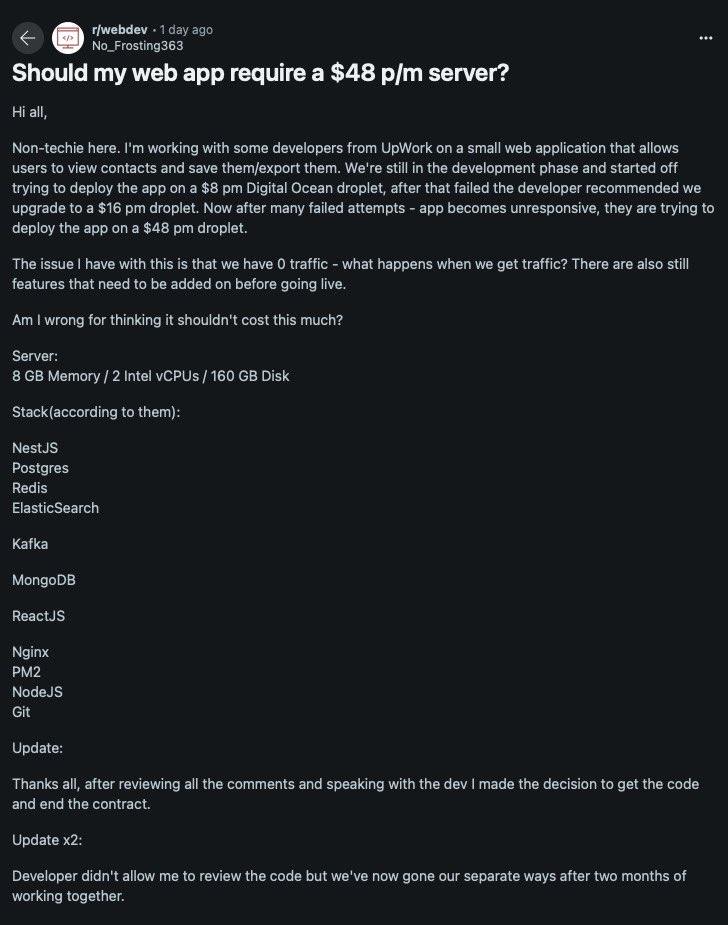Click the server specs line with 8 GB Memory
This screenshot has height=925, width=728.
[x=151, y=375]
